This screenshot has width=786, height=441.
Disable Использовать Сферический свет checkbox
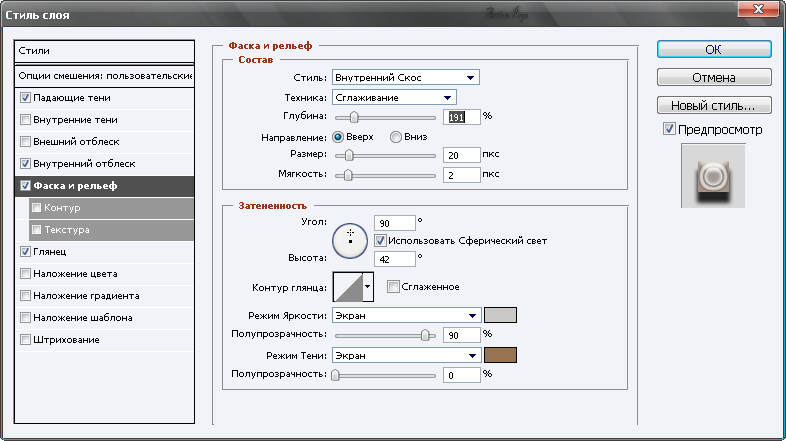[x=380, y=240]
